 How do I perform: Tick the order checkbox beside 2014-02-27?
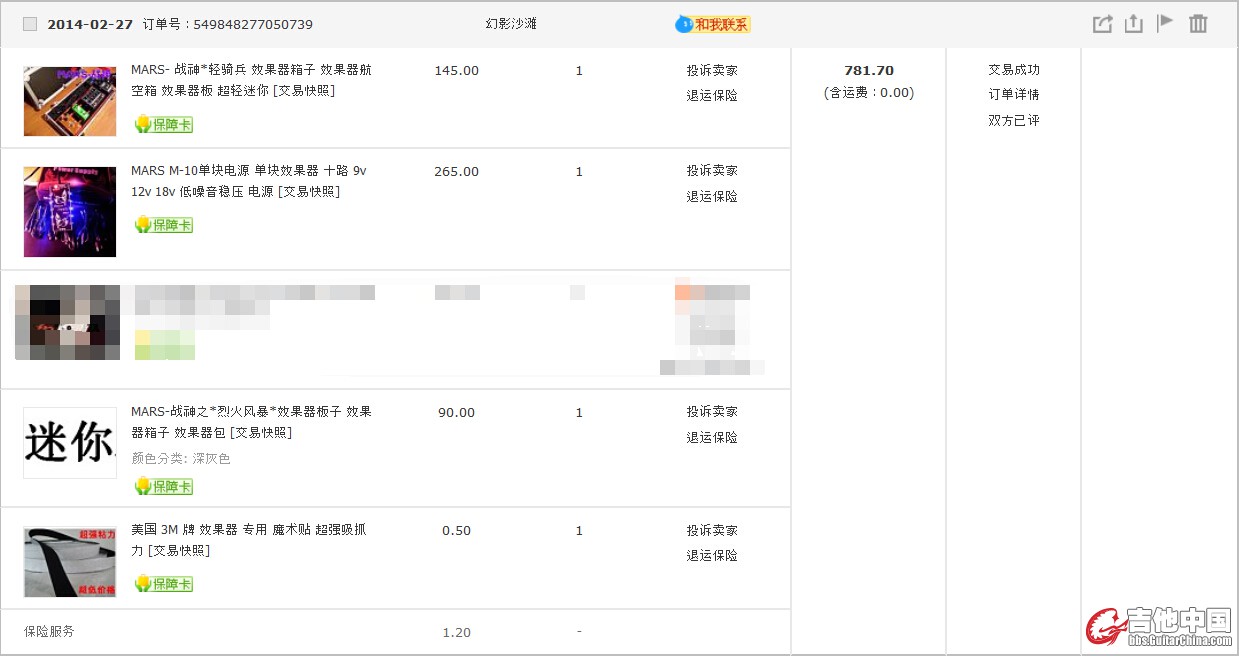tap(30, 24)
